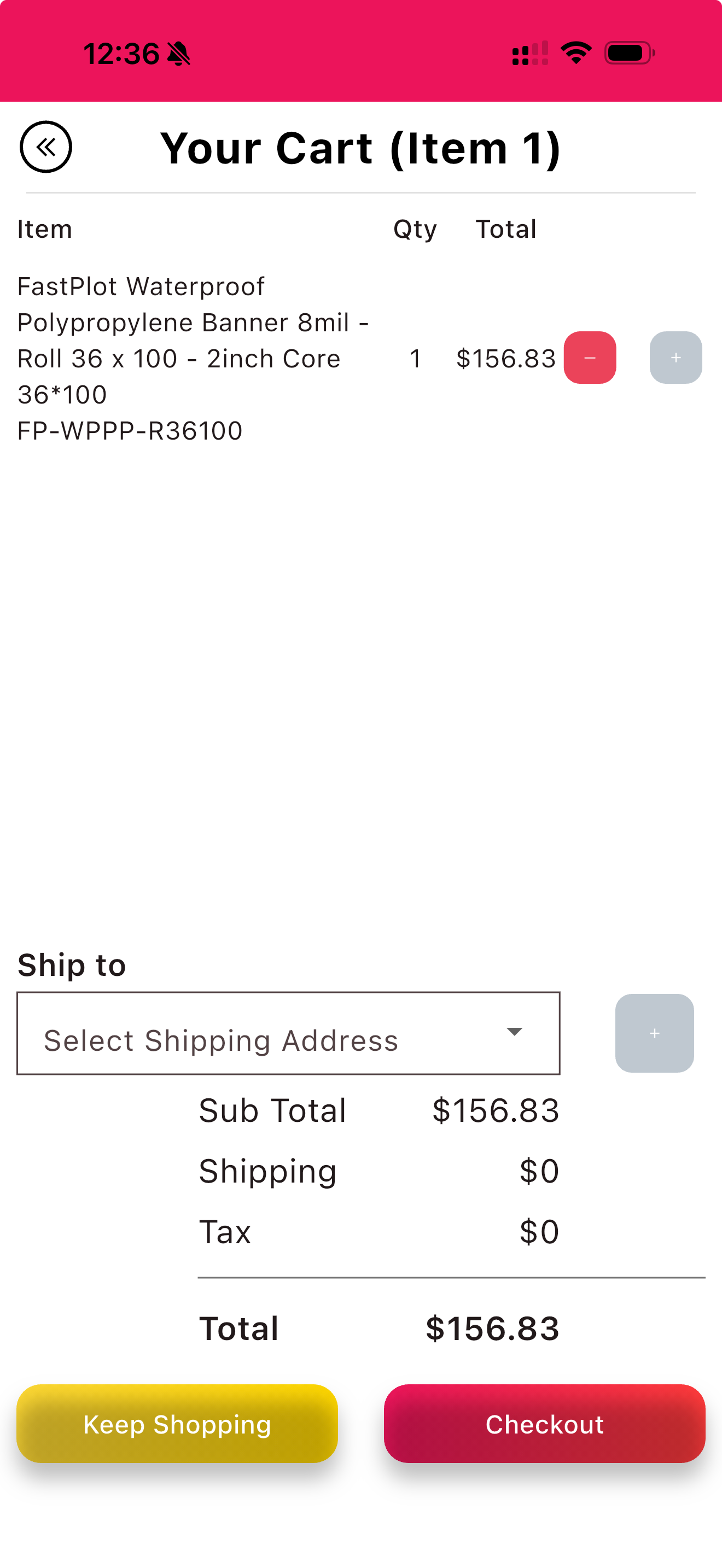722x1568 pixels.
Task: Tap the silent mode bell icon
Action: pos(179,54)
